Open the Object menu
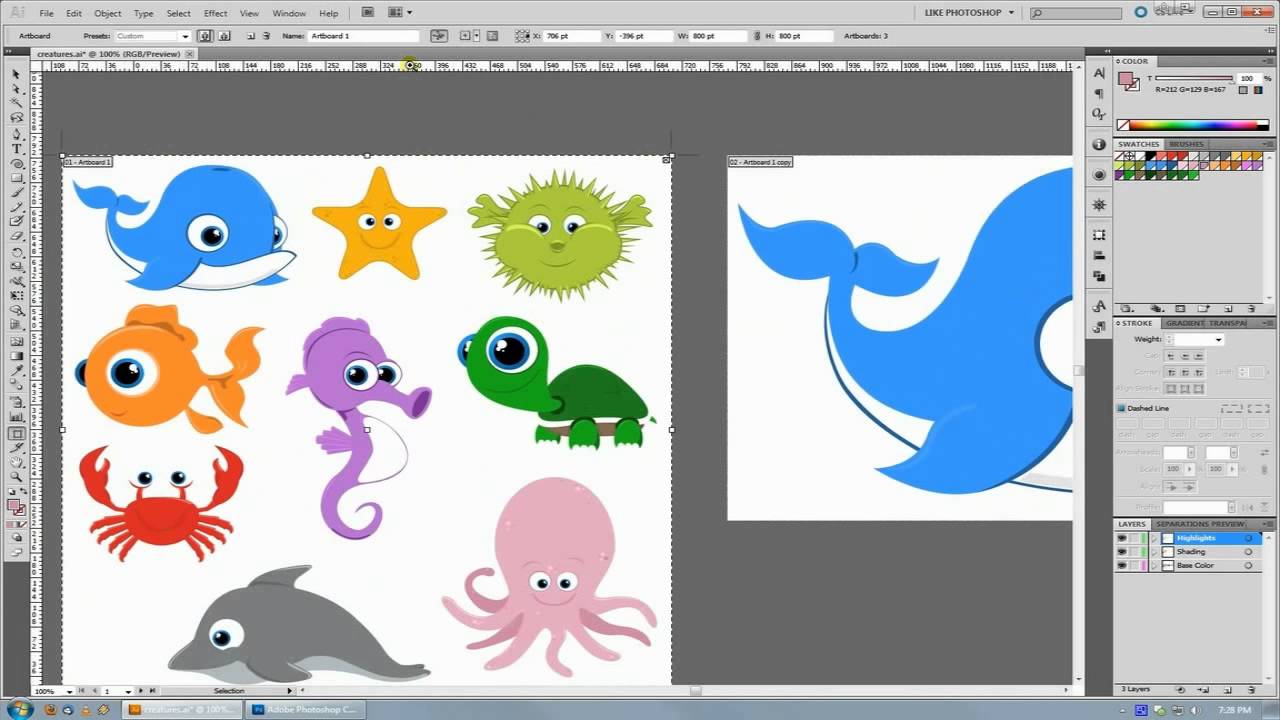1280x720 pixels. coord(107,13)
